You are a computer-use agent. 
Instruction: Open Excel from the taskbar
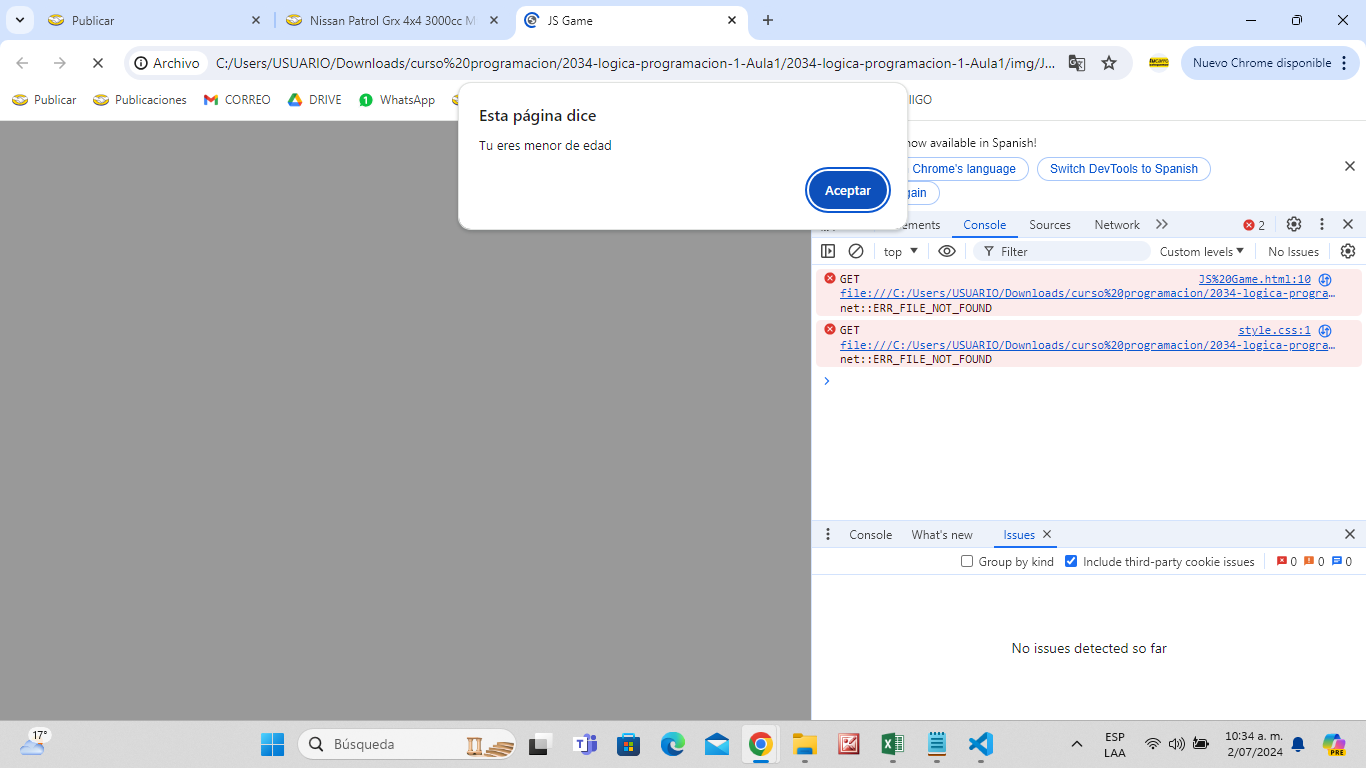(892, 744)
